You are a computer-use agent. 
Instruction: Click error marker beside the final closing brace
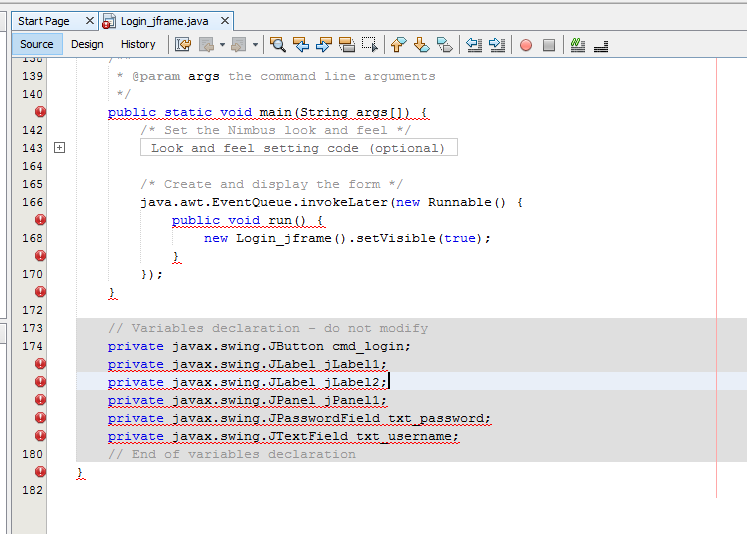point(40,472)
